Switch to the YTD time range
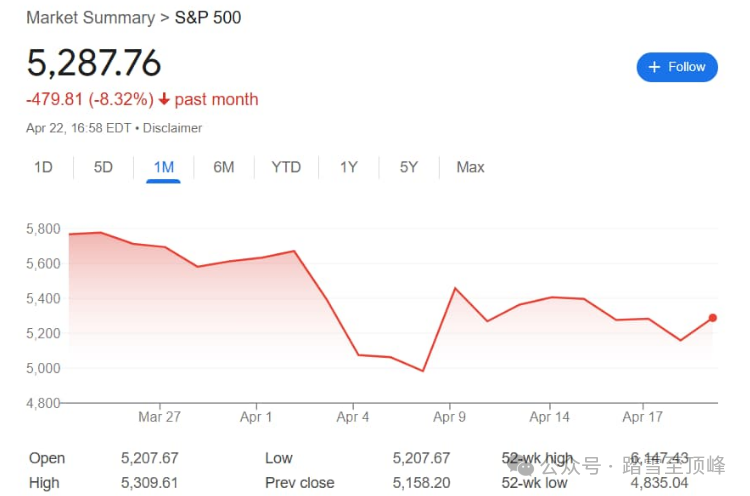 click(286, 167)
